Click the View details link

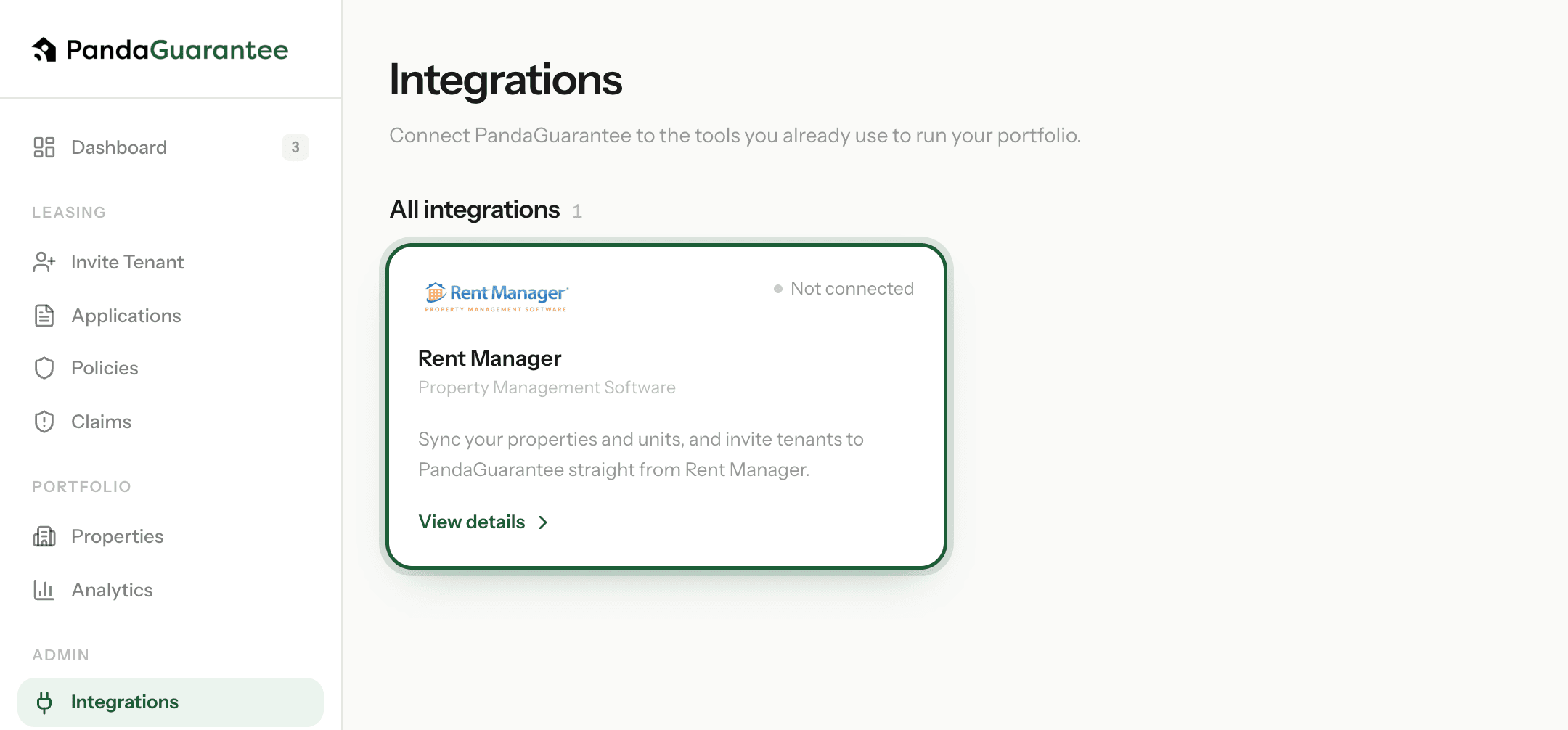click(x=483, y=522)
